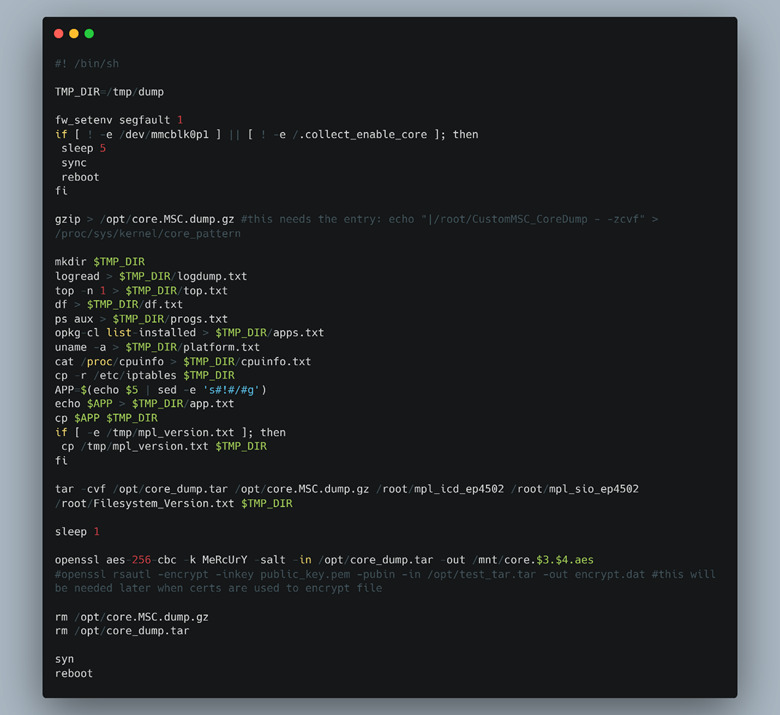This screenshot has height=715, width=780.
Task: Click the 'echo $APP > $TMP_DIR/app.txt' line
Action: (x=144, y=404)
